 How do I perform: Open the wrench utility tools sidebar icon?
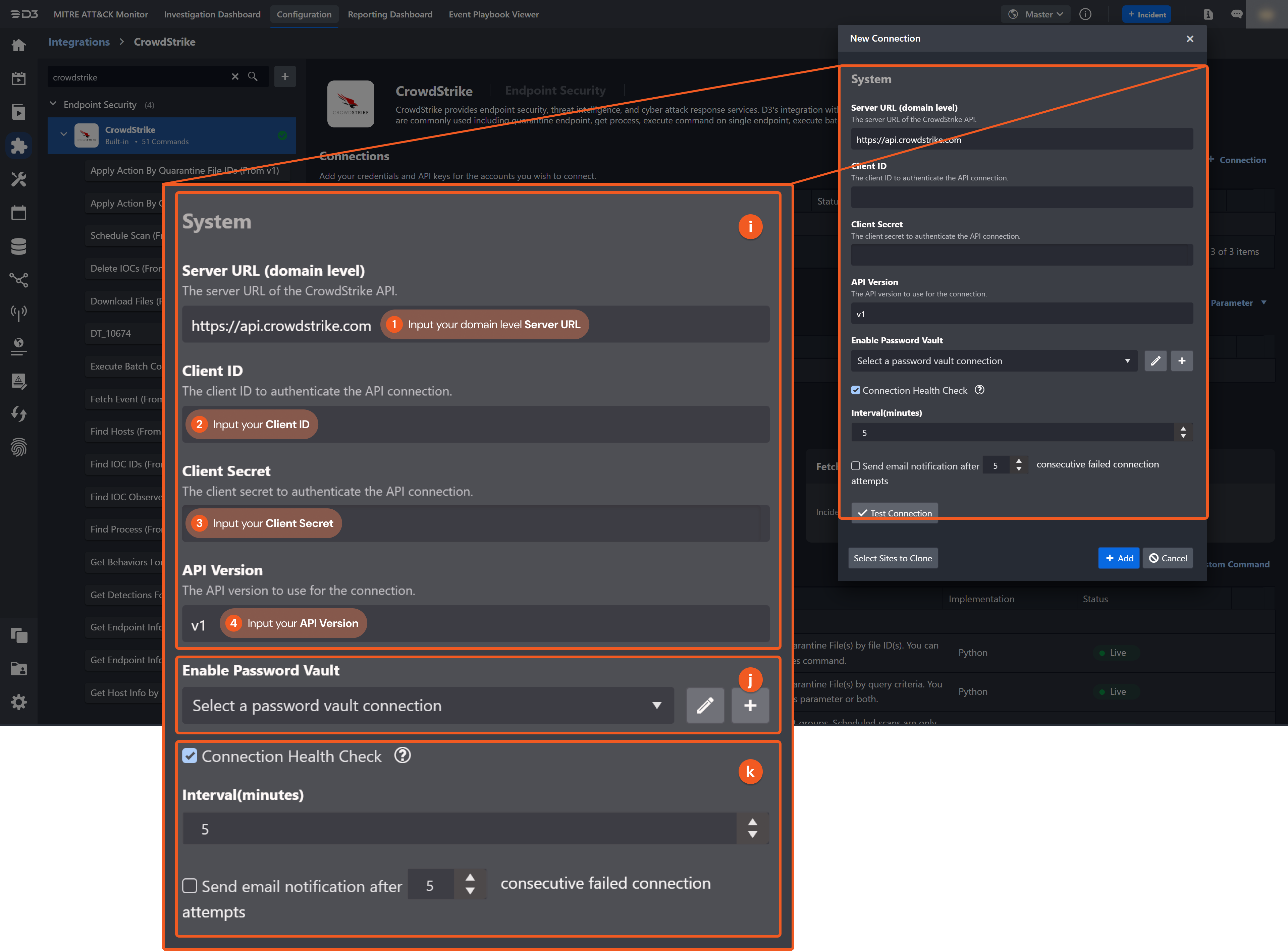click(19, 179)
